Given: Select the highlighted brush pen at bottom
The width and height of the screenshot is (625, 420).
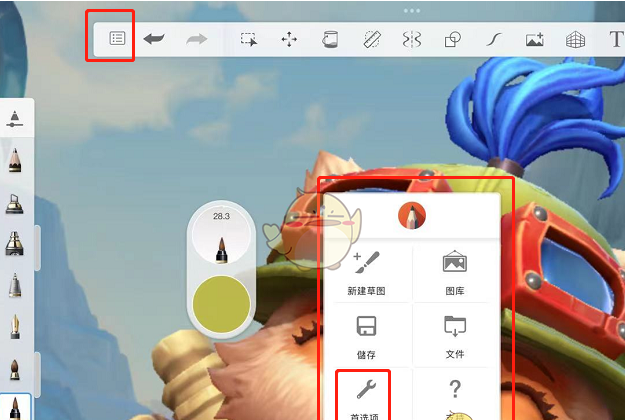Looking at the screenshot, I should 15,407.
